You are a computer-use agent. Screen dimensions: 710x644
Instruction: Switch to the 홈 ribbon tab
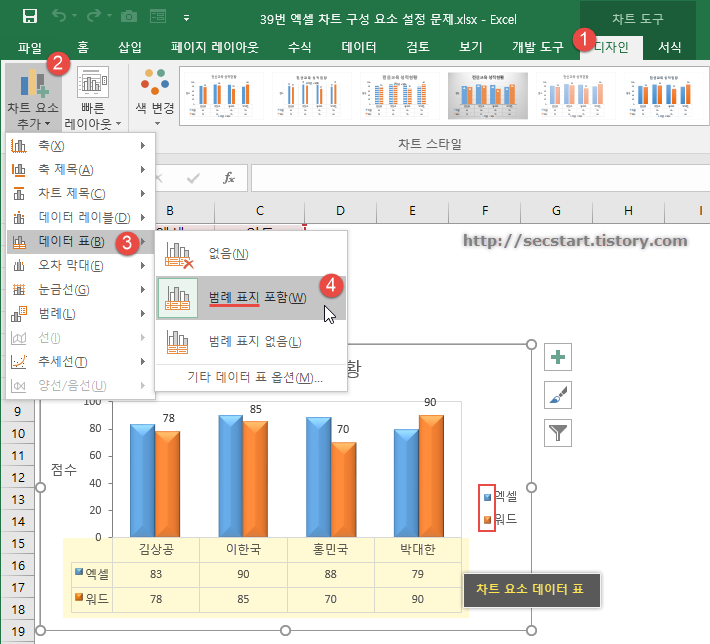coord(83,47)
